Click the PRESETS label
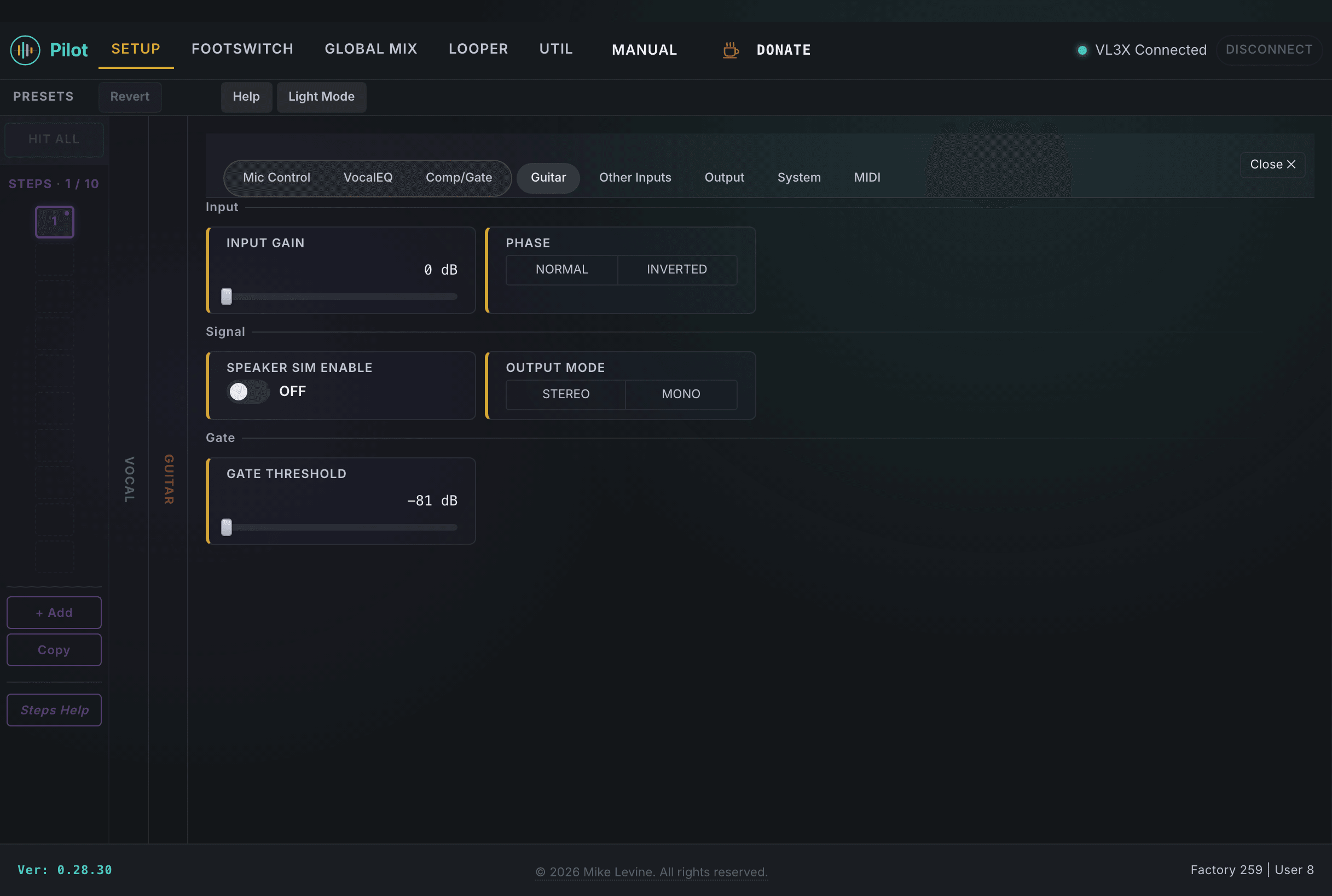The height and width of the screenshot is (896, 1332). [x=43, y=97]
